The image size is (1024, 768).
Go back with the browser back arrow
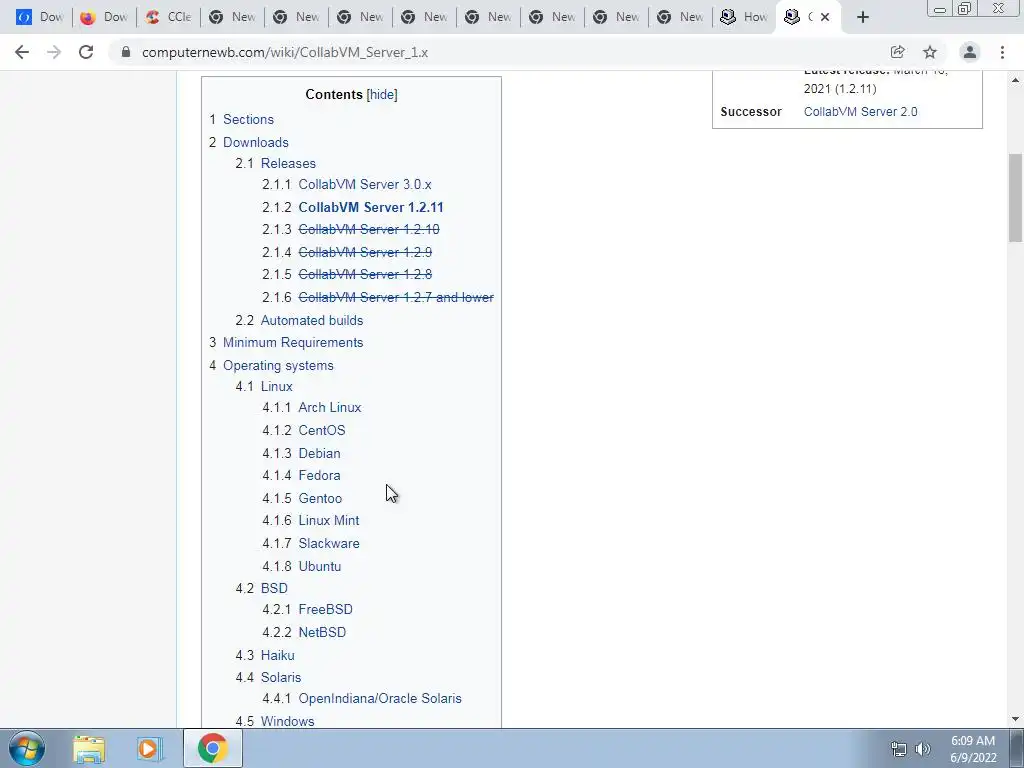pos(22,52)
